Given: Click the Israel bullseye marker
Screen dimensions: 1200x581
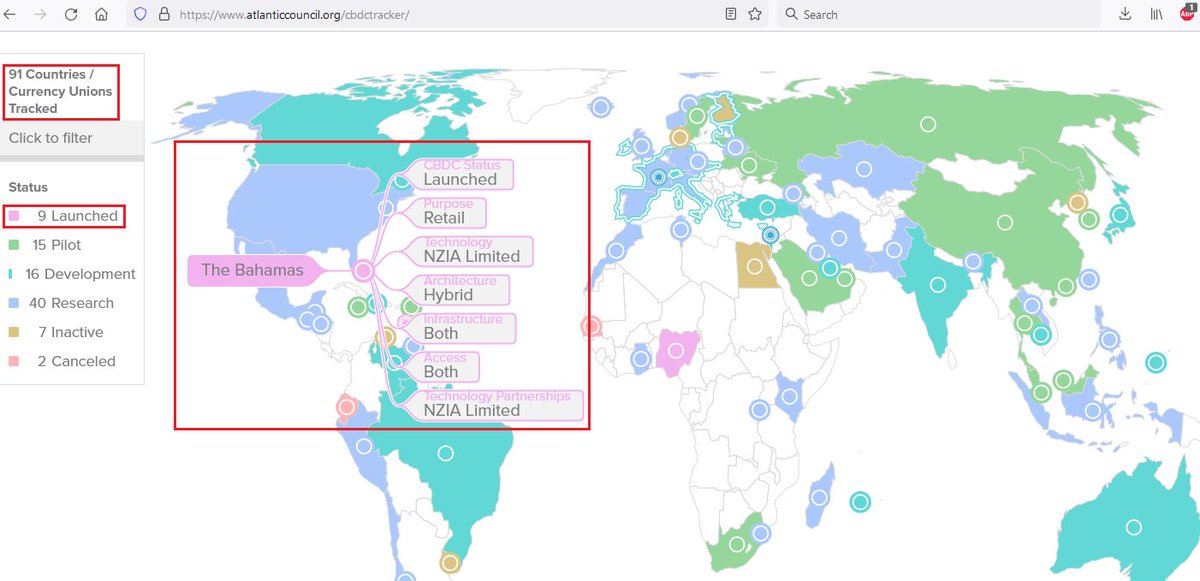Looking at the screenshot, I should click(770, 236).
